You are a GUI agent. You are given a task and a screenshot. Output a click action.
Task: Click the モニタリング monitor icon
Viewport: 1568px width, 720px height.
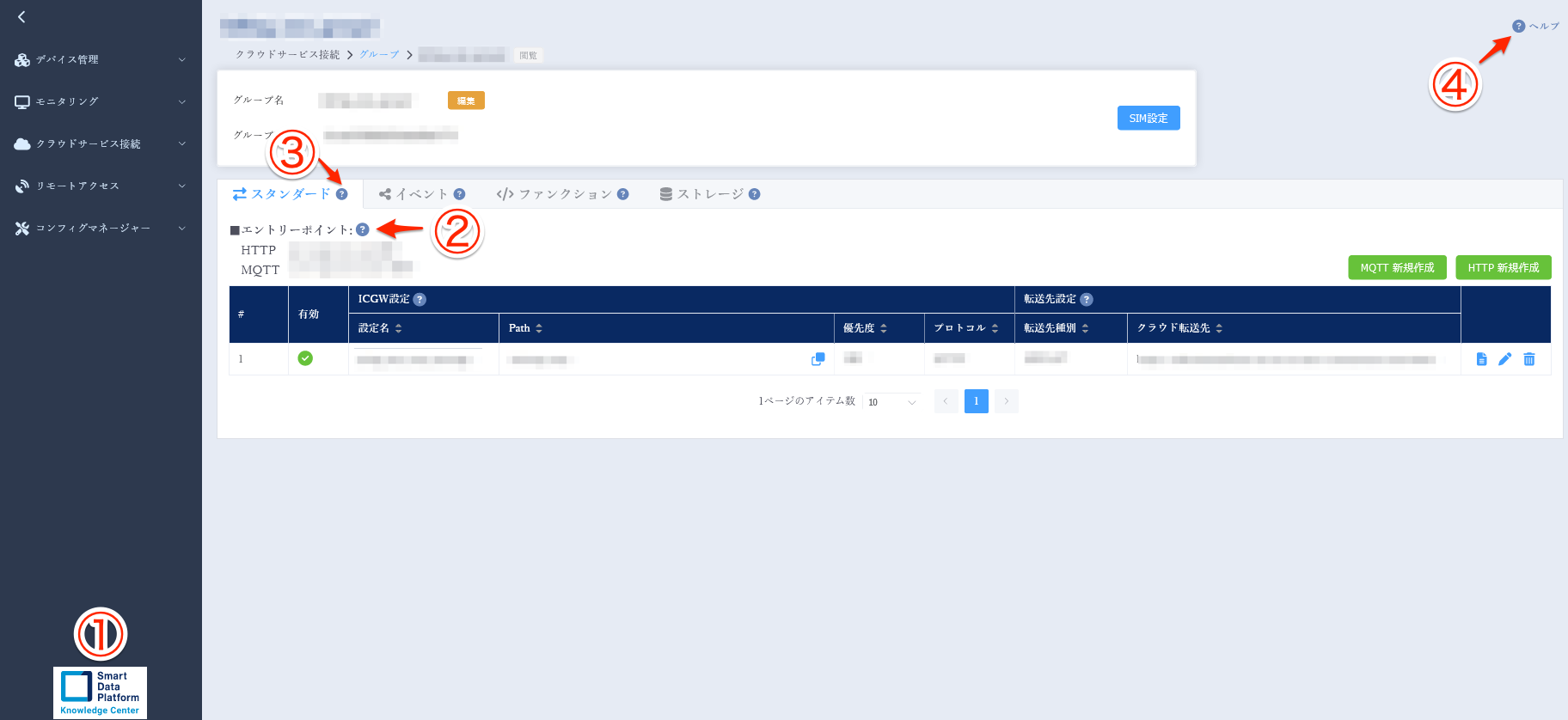point(22,101)
